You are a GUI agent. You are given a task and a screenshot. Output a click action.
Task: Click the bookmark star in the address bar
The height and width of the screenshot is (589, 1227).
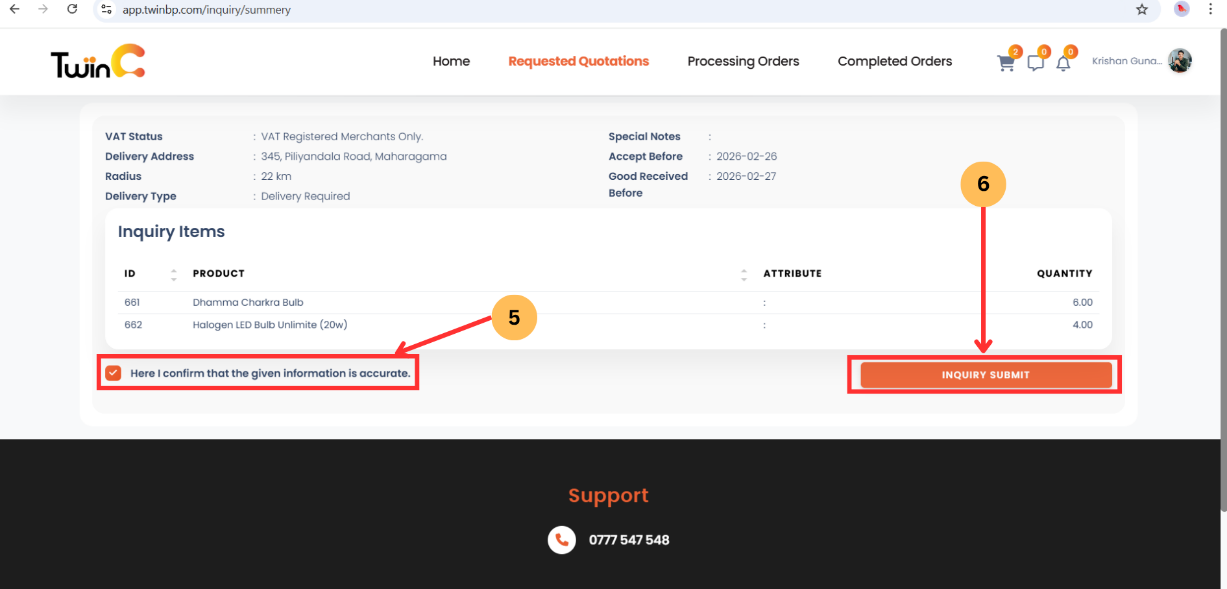pos(1141,9)
